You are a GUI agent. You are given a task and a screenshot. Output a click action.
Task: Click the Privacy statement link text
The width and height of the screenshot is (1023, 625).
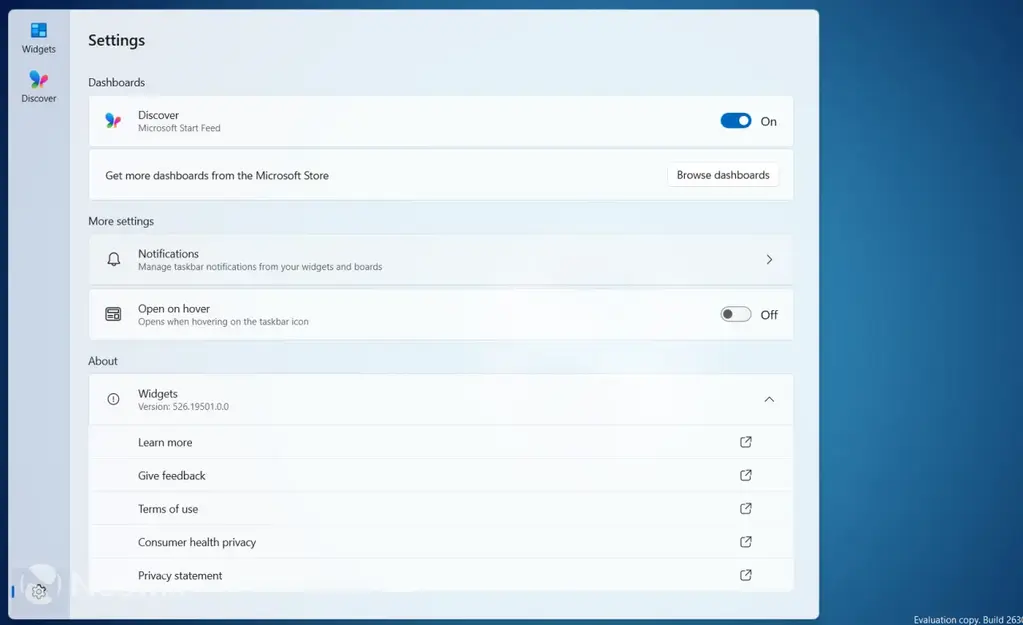coord(180,575)
